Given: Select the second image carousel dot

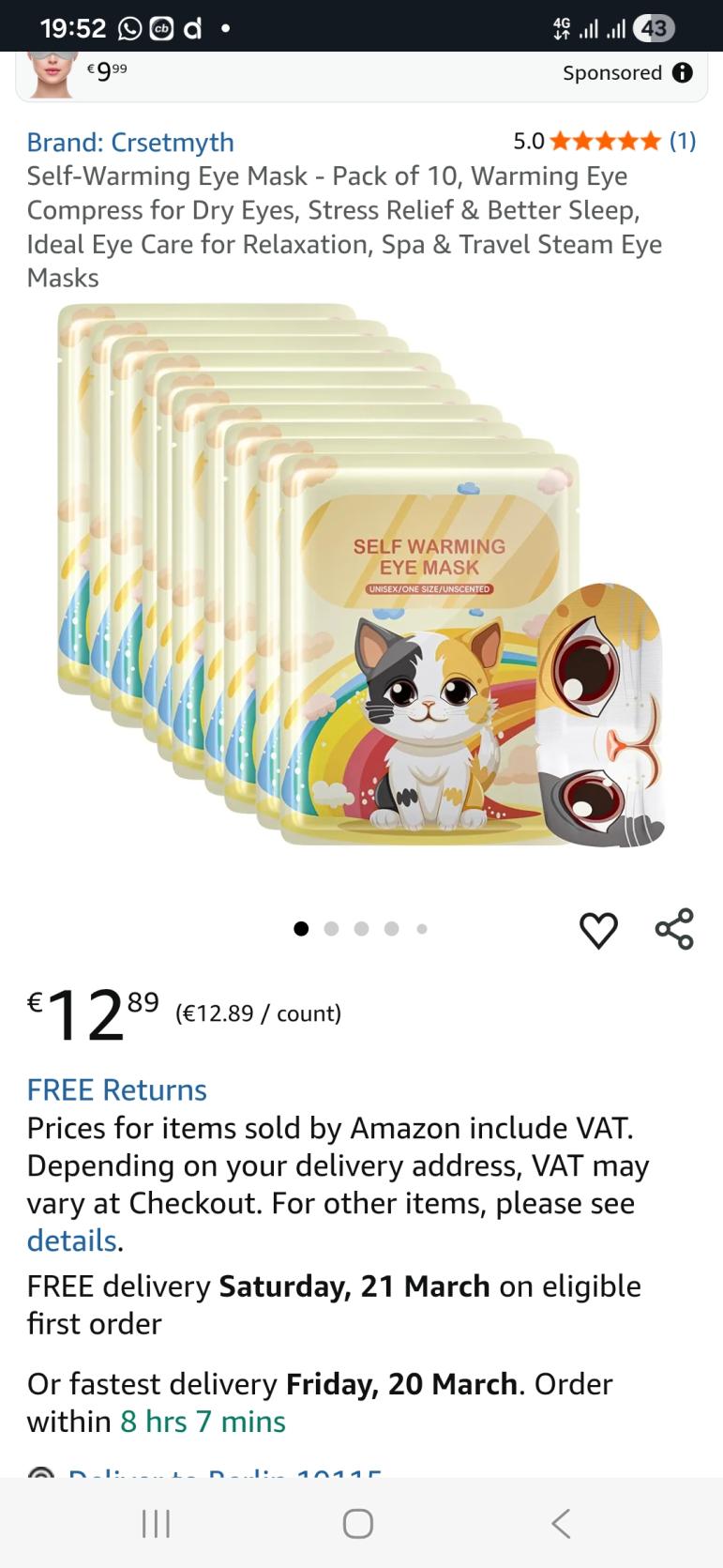Looking at the screenshot, I should pyautogui.click(x=331, y=929).
